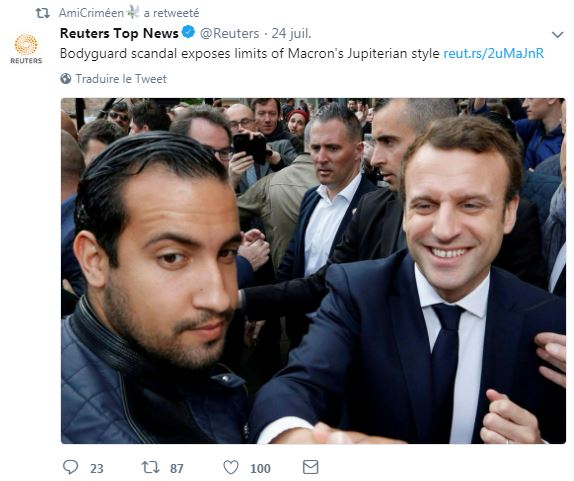Click the reply speech bubble icon
This screenshot has width=574, height=481.
pos(70,467)
